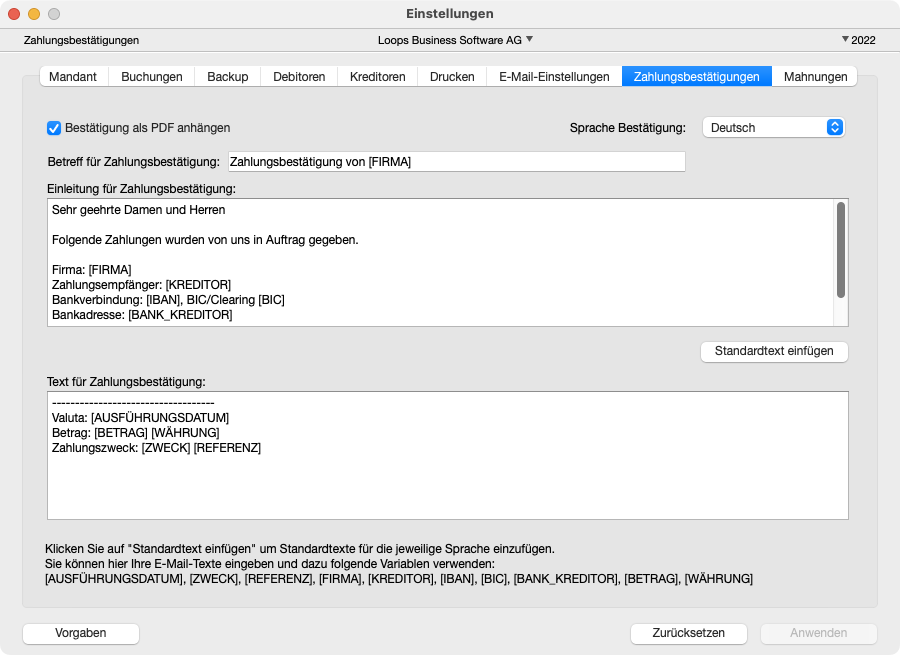The image size is (900, 655).
Task: Select the Mahnungen tab
Action: click(x=815, y=77)
